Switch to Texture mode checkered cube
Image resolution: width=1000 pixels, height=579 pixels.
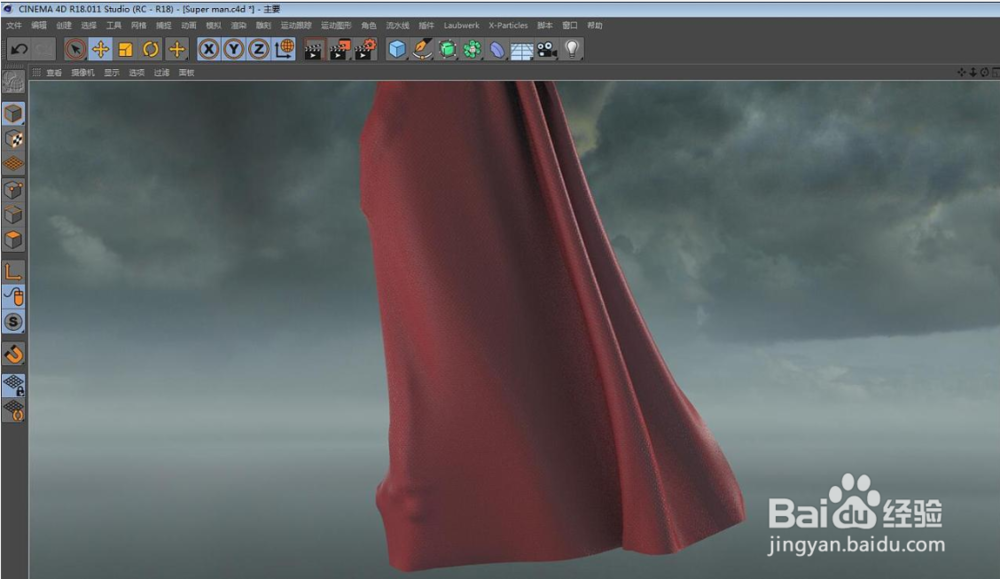(13, 139)
